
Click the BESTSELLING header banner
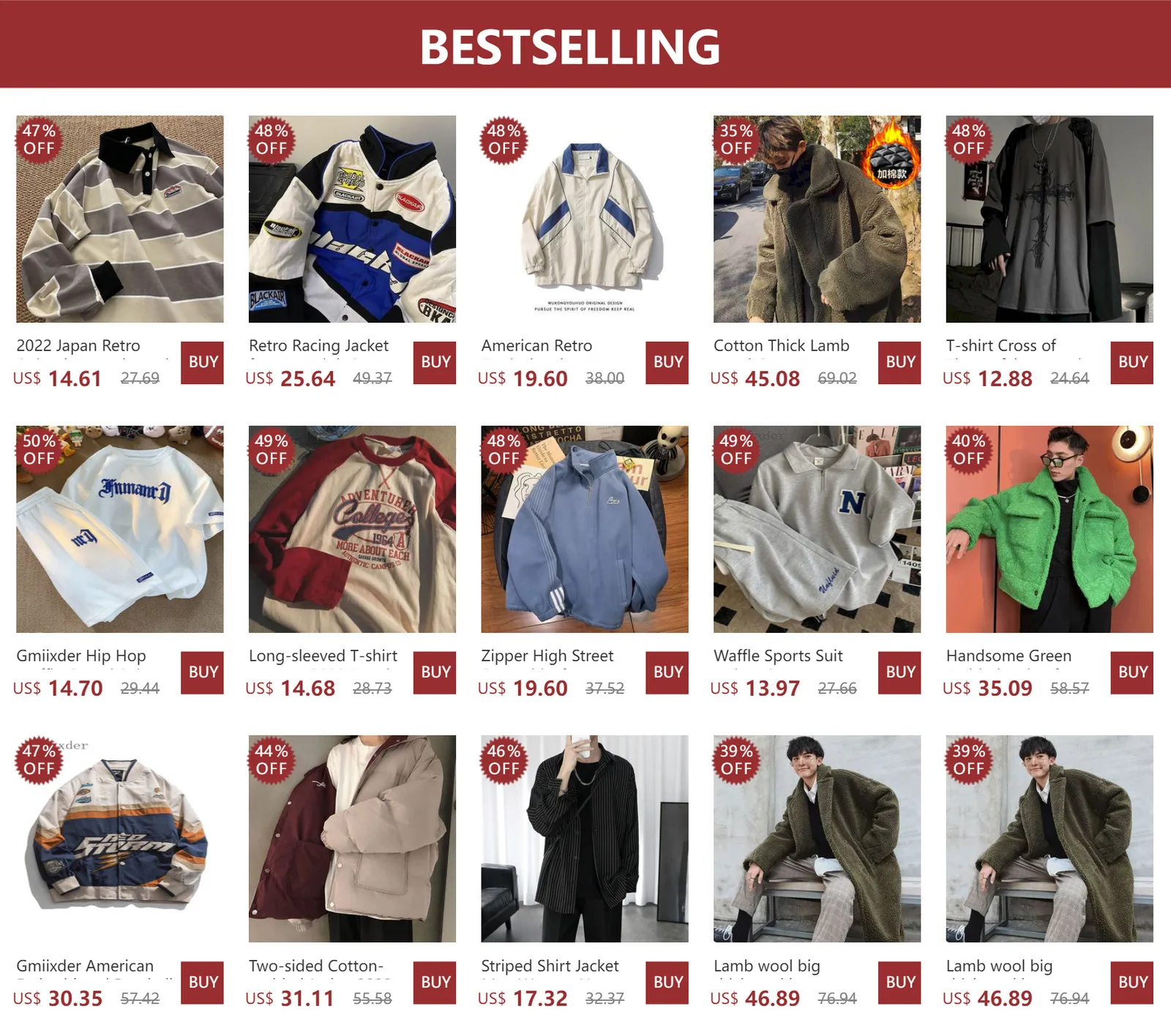[585, 44]
